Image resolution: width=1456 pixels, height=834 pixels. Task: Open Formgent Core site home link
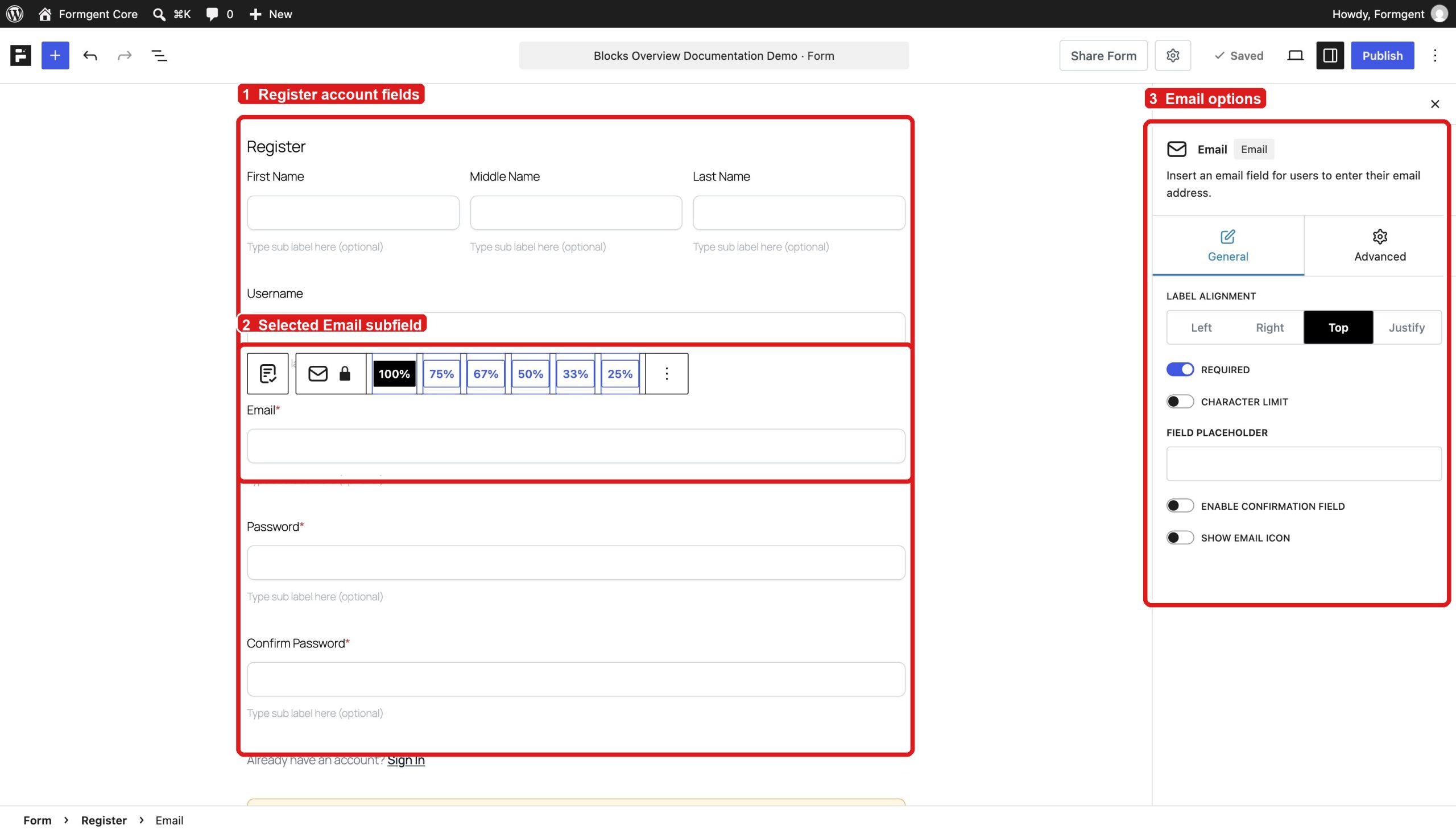pyautogui.click(x=88, y=14)
